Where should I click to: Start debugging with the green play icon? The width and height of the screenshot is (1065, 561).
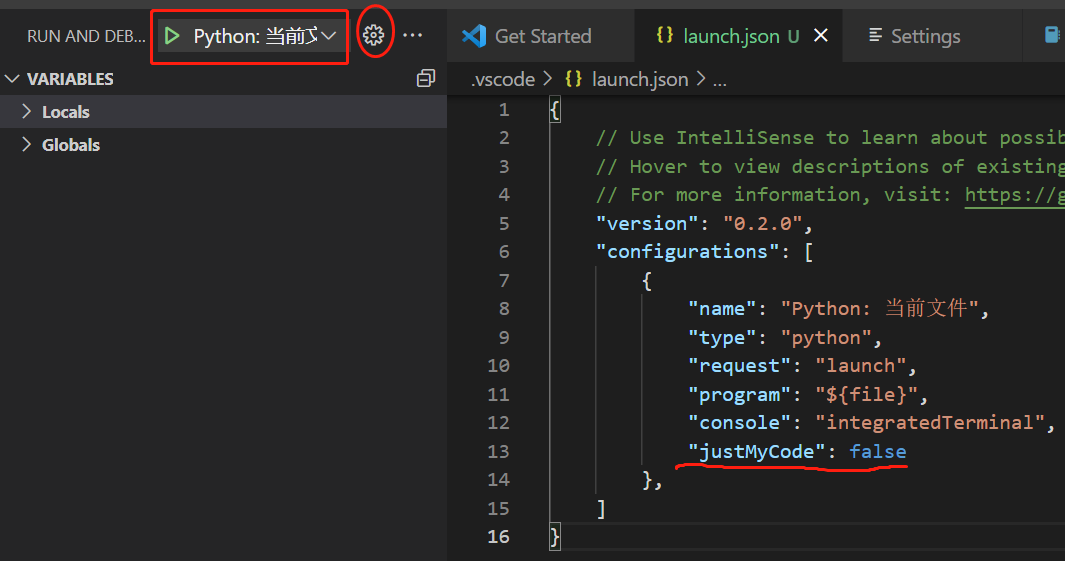click(x=172, y=36)
